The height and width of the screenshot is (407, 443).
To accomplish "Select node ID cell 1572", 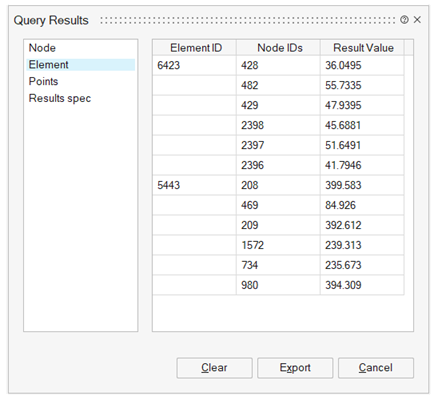I will pos(278,245).
